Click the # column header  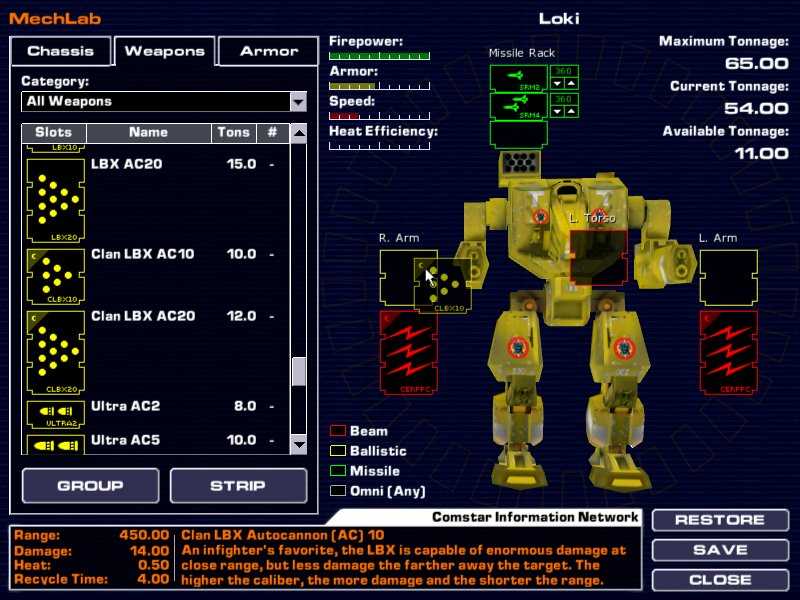point(272,133)
